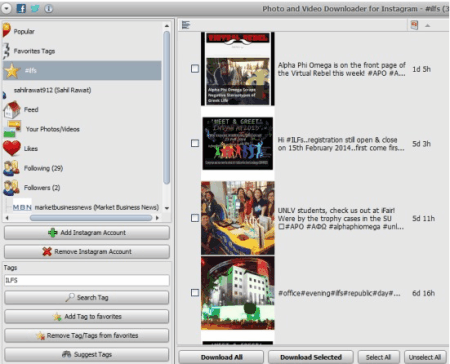The height and width of the screenshot is (364, 450).
Task: Click the Twitter bird icon
Action: pyautogui.click(x=35, y=9)
